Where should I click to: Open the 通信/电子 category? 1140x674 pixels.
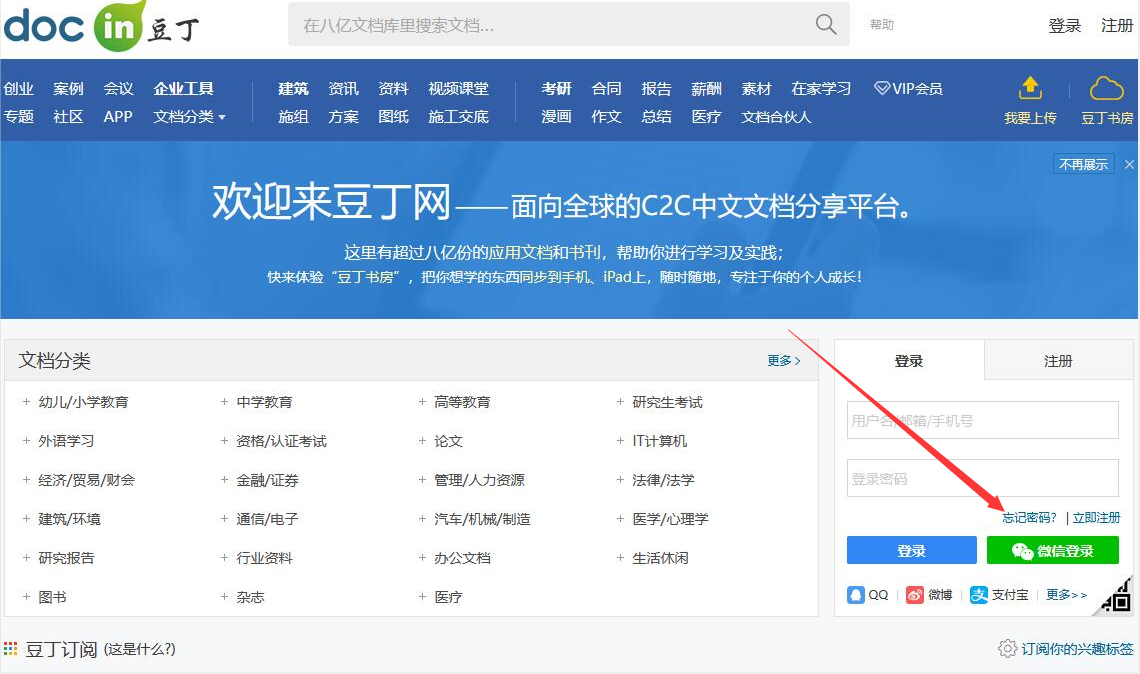click(268, 519)
